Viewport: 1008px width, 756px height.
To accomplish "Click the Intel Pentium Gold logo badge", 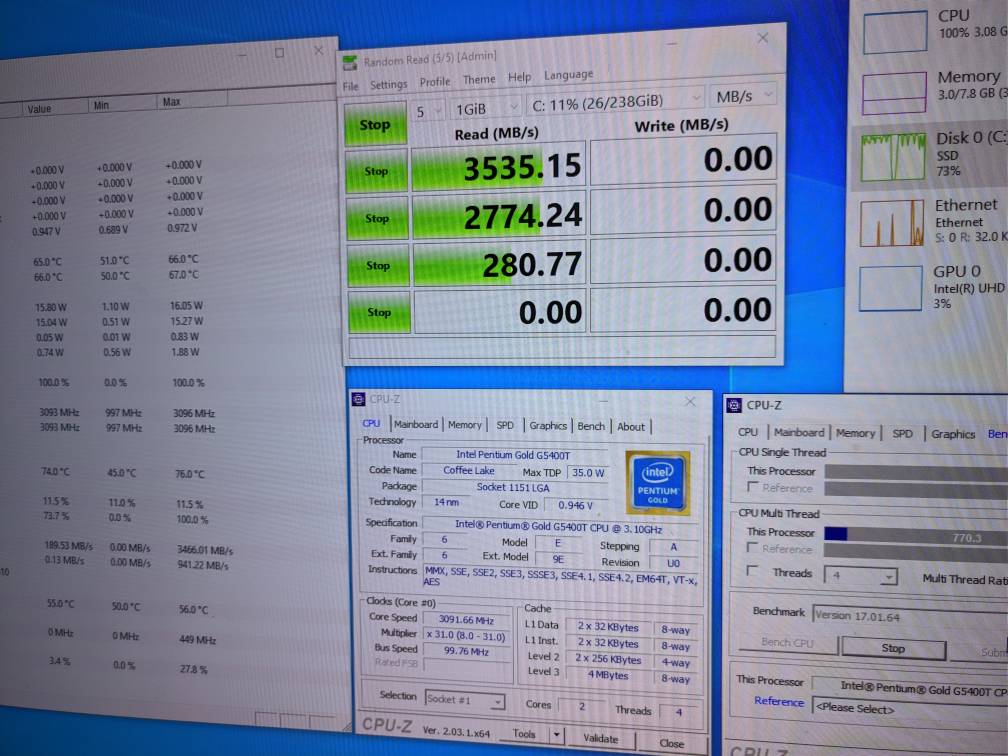I will click(x=657, y=484).
